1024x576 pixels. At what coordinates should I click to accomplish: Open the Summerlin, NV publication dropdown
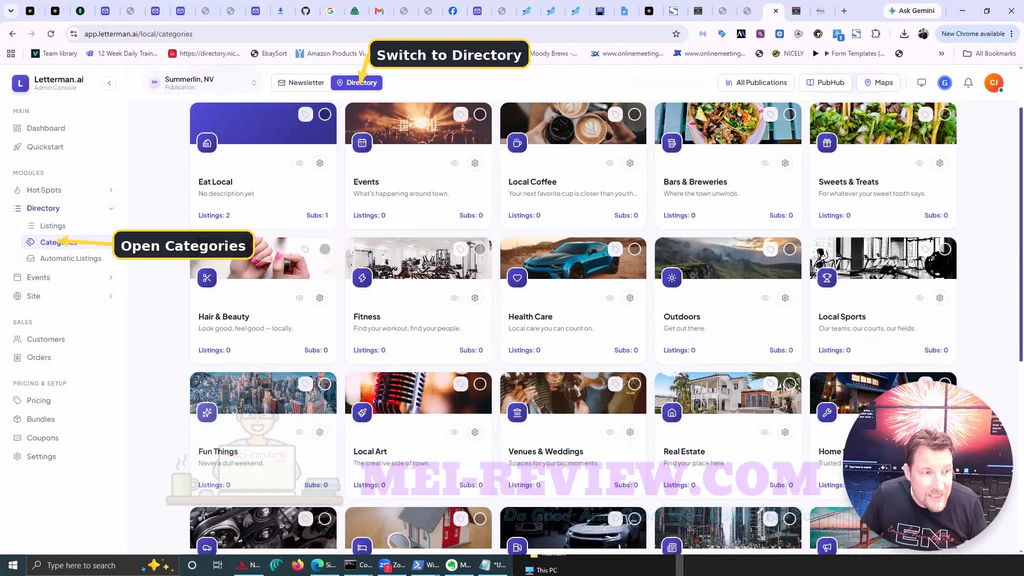click(x=203, y=83)
